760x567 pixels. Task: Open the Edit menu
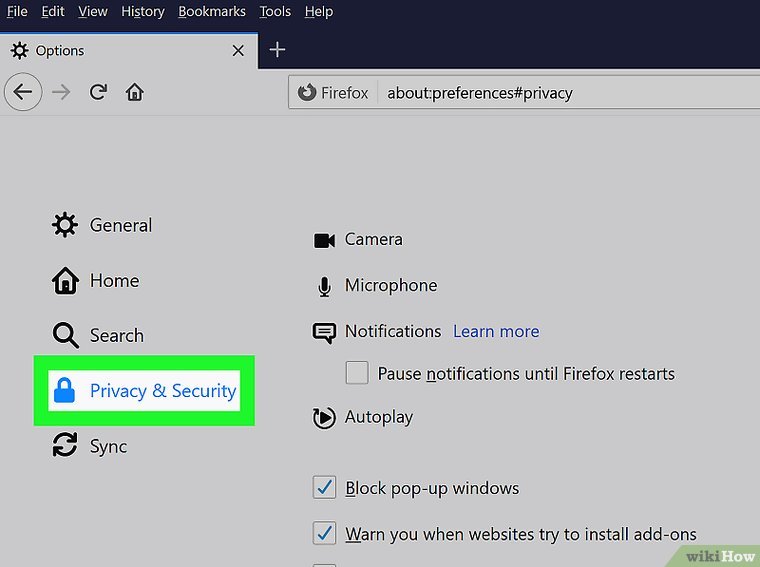click(53, 11)
